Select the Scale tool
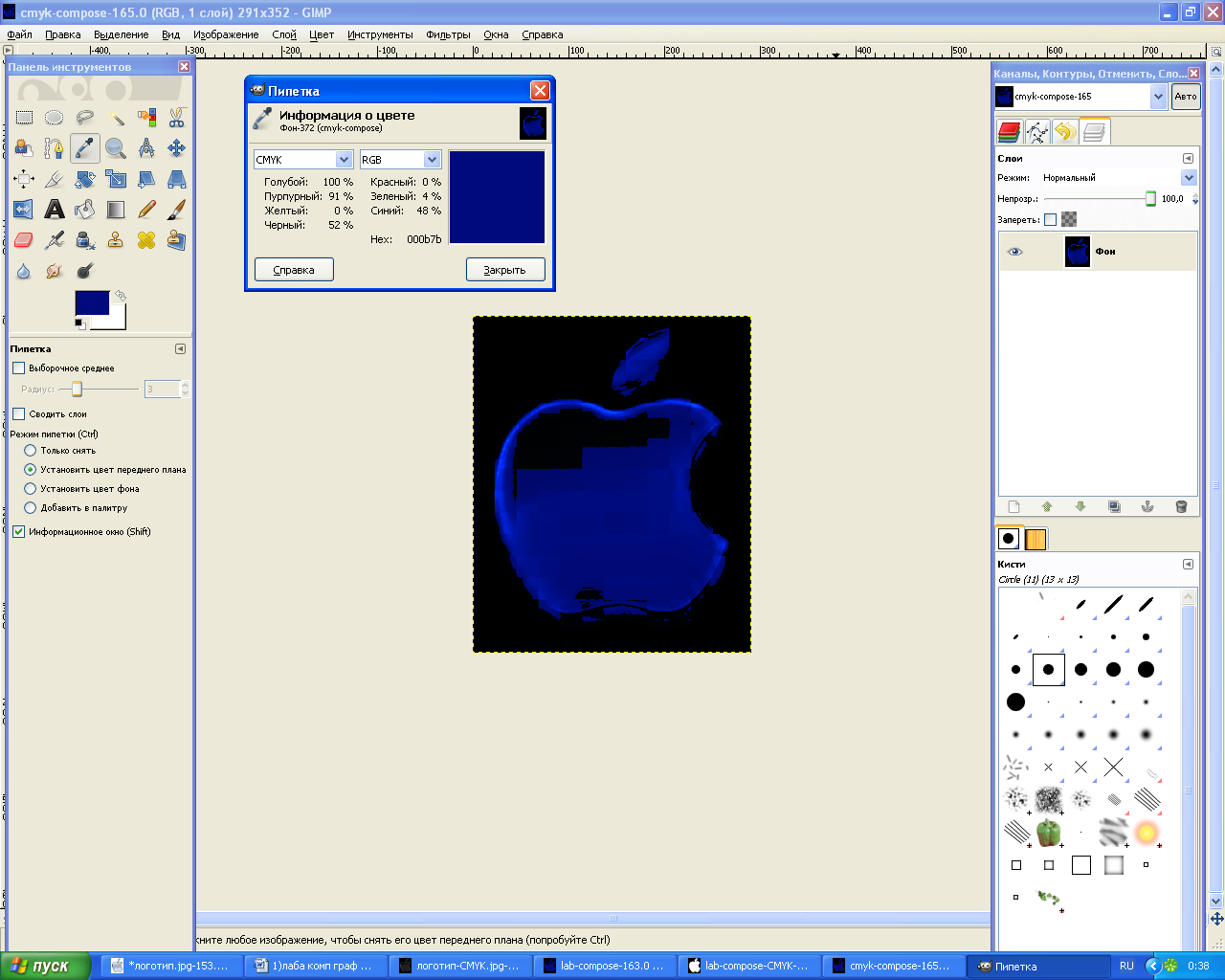The width and height of the screenshot is (1225, 980). pyautogui.click(x=116, y=179)
